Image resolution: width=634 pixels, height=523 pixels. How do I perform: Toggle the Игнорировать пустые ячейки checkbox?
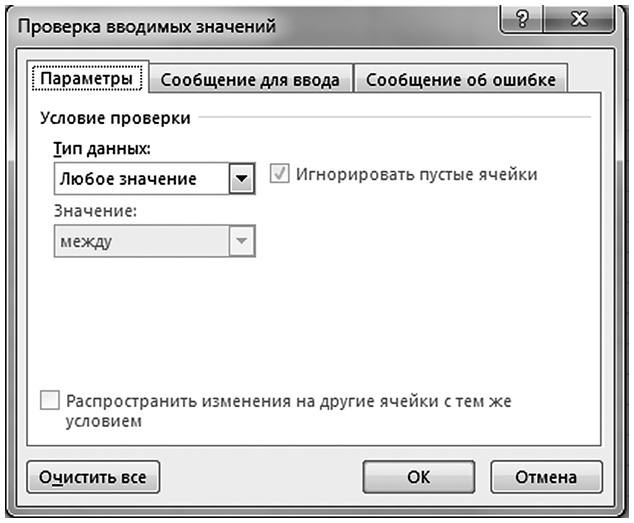coord(280,175)
